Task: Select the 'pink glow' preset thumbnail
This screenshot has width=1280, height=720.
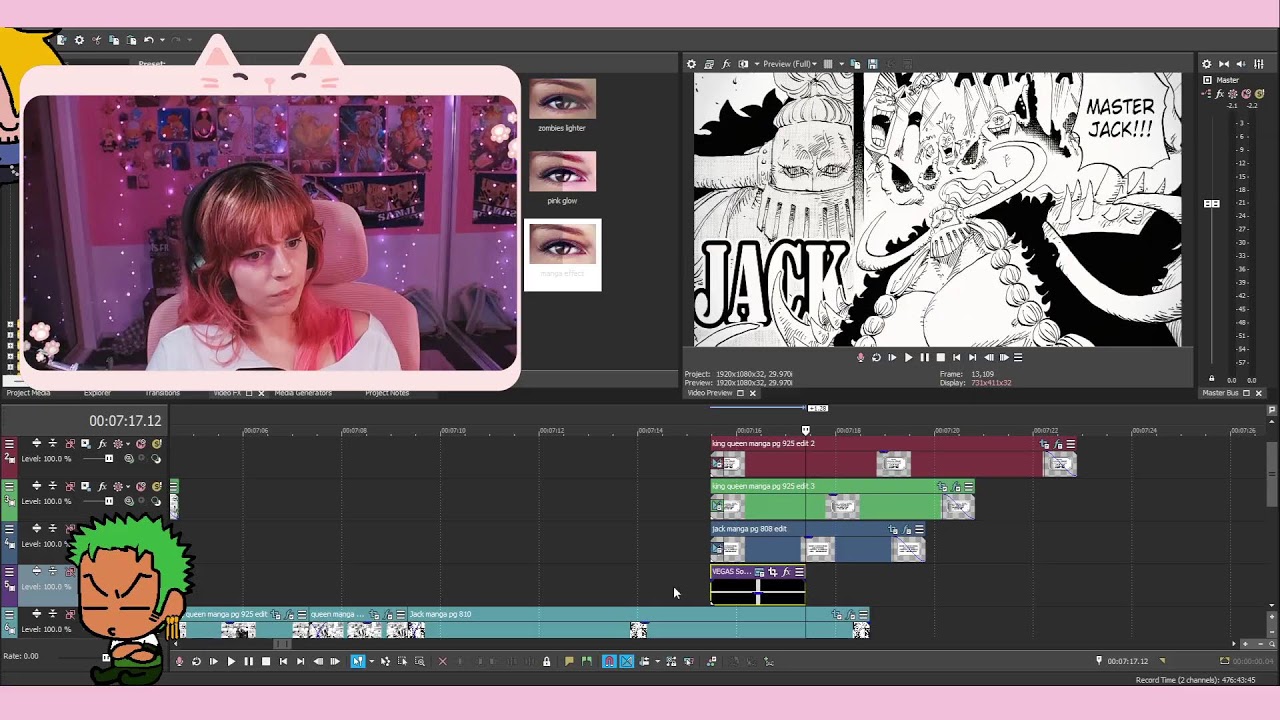Action: (x=562, y=172)
